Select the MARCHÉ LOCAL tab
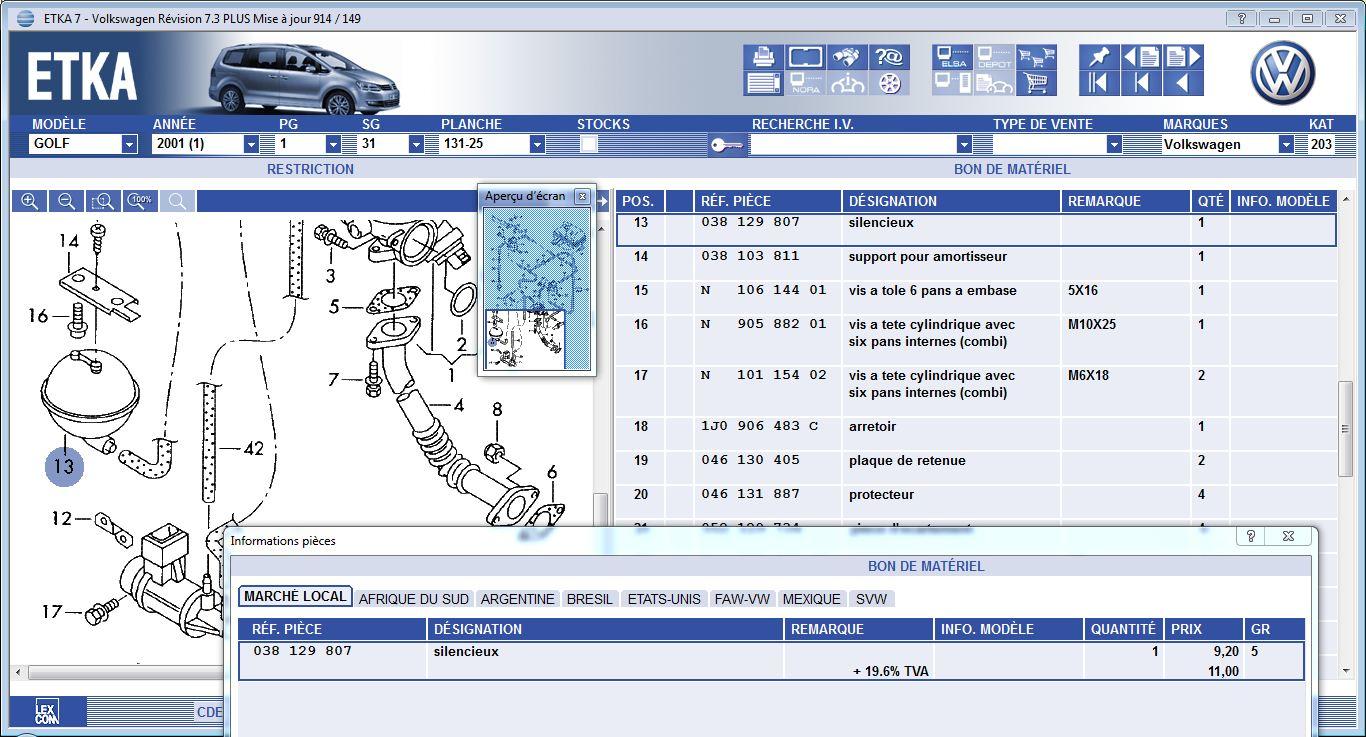 click(x=295, y=597)
